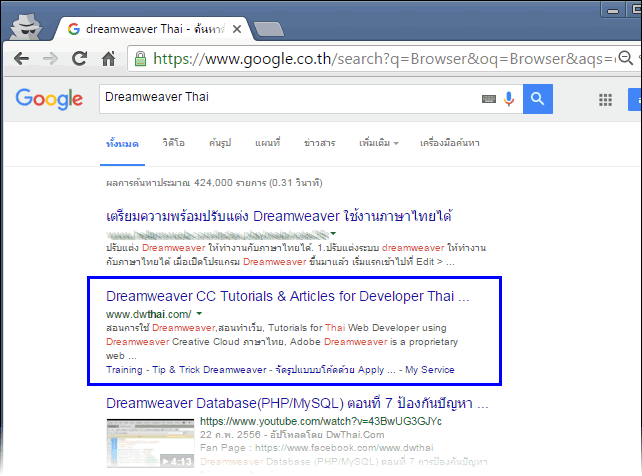Expand the dropdown arrow beside the blurred URL
642x476 pixels.
(333, 233)
